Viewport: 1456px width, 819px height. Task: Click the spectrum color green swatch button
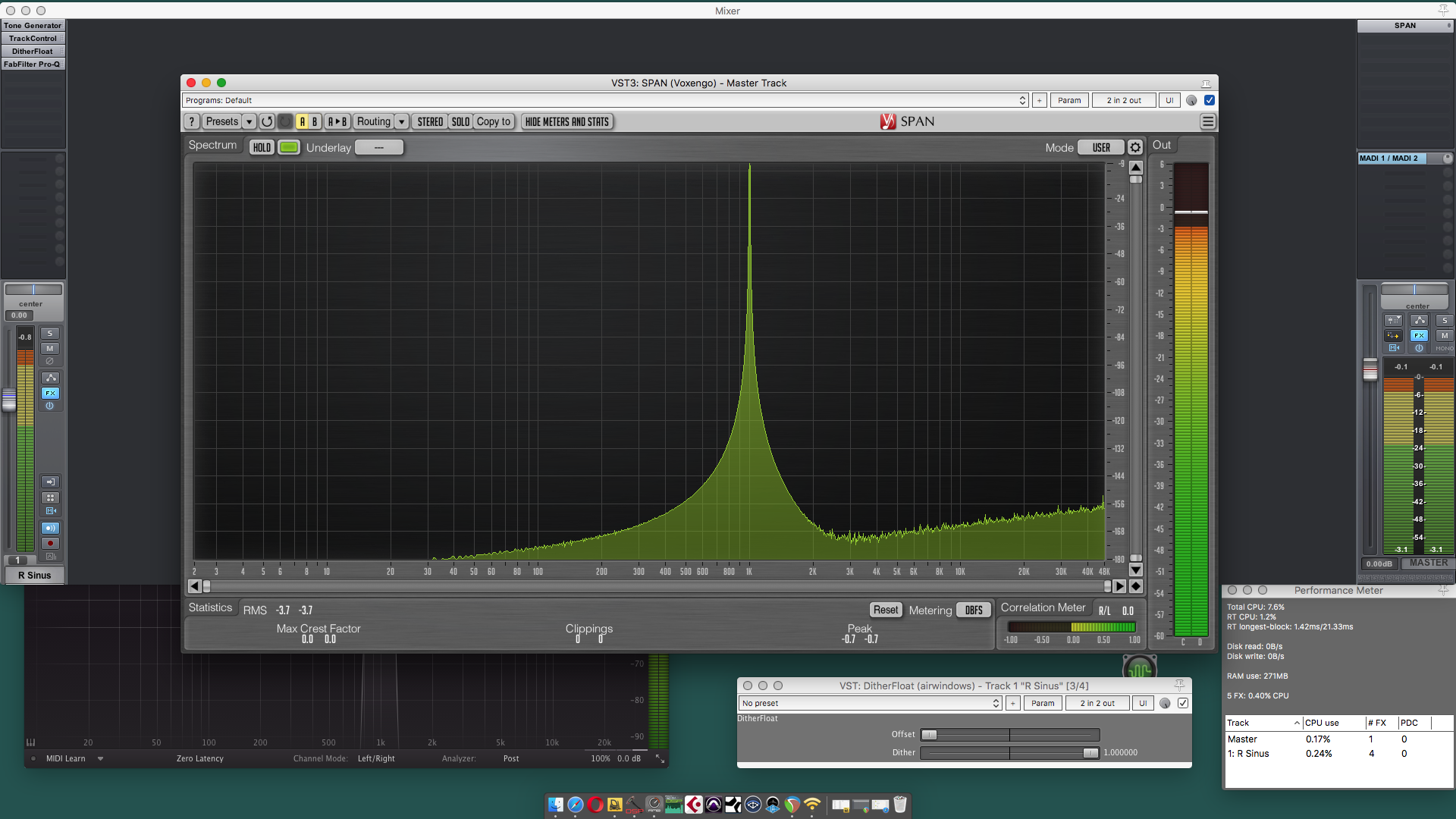288,148
